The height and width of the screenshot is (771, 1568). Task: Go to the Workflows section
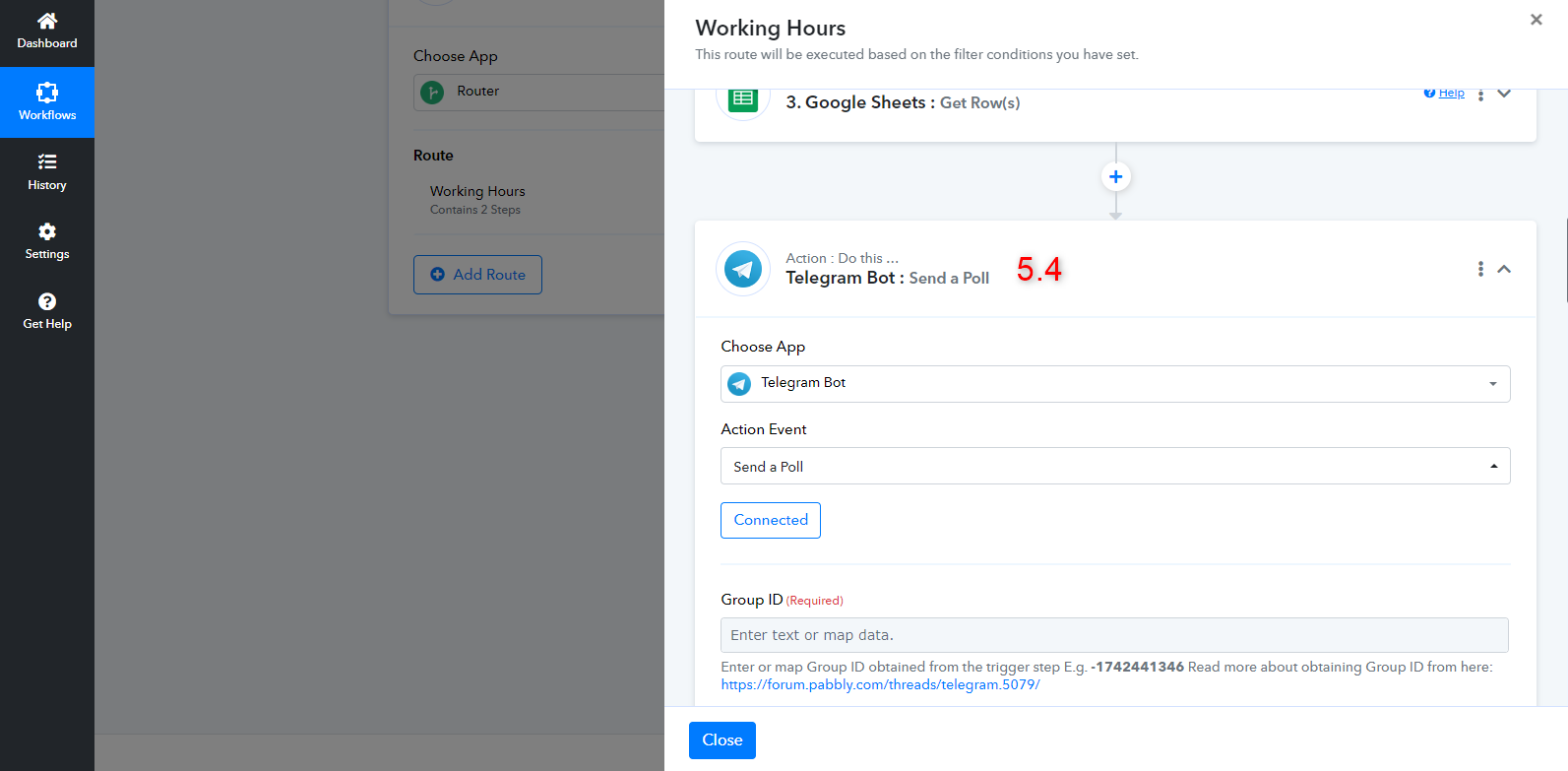pos(47,102)
